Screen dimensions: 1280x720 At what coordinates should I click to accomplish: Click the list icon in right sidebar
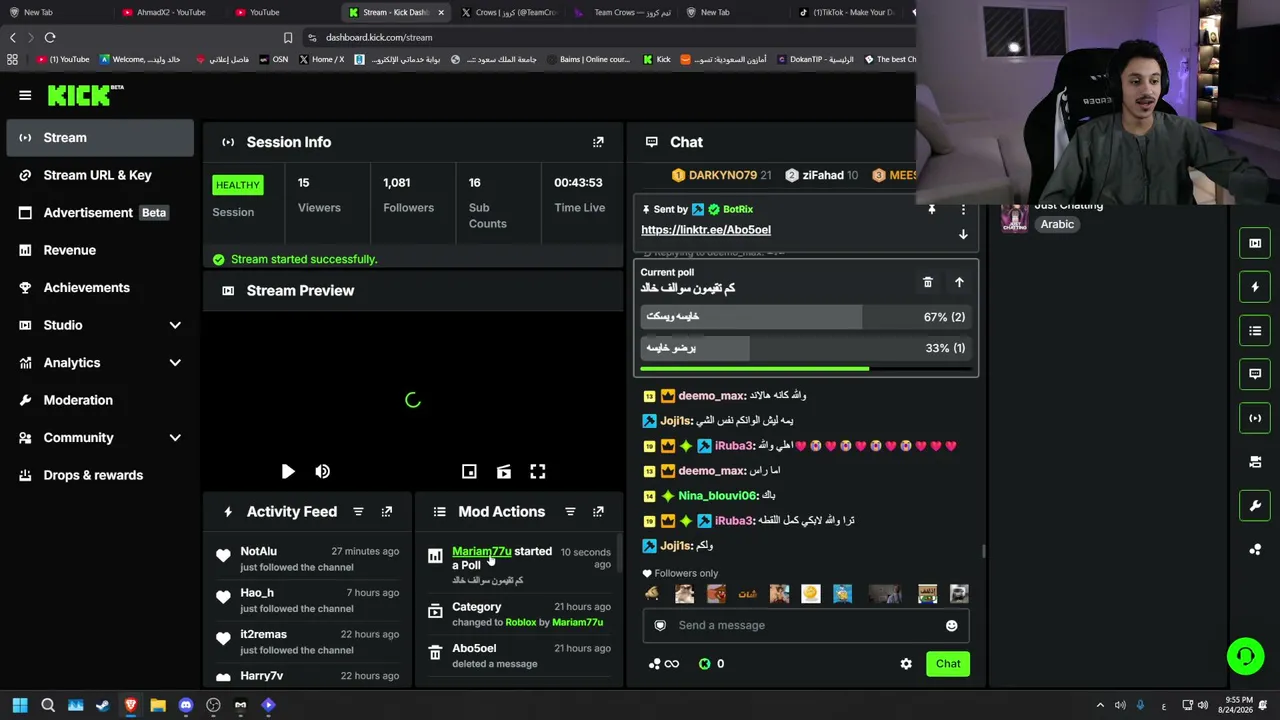pos(1255,330)
